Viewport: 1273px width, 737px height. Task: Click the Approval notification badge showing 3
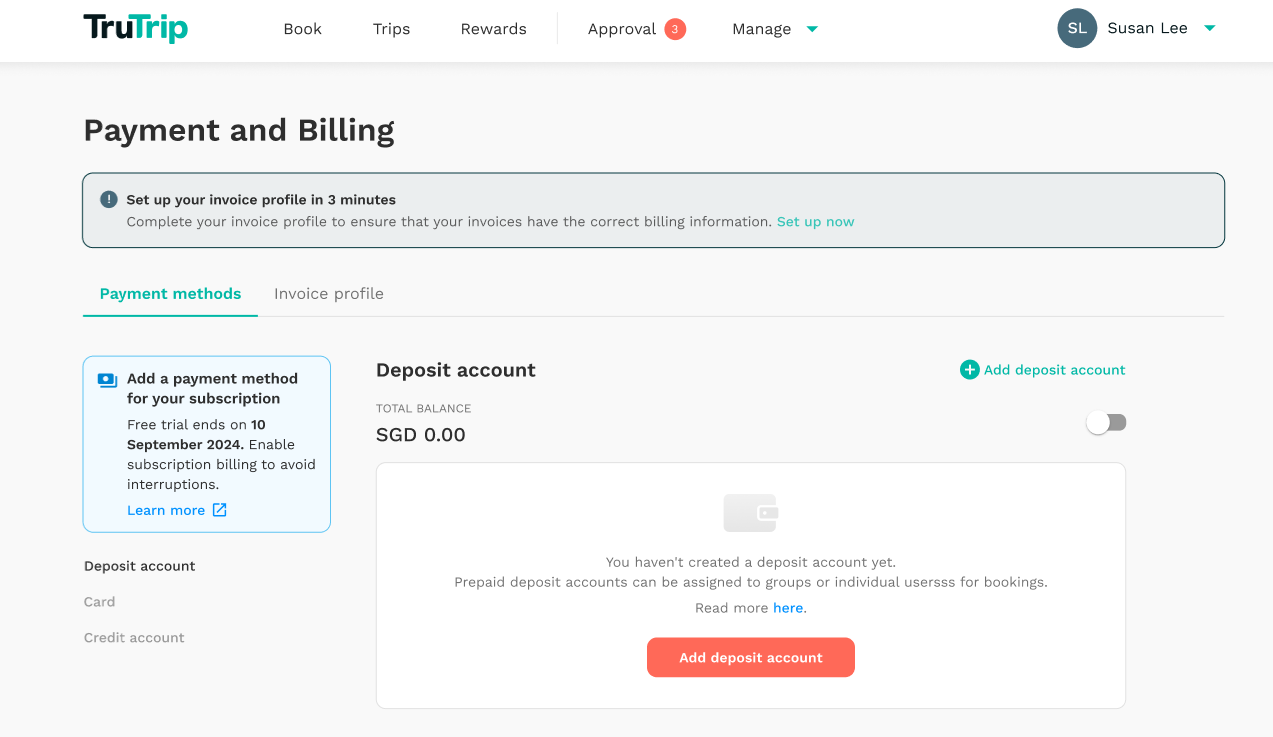tap(675, 29)
